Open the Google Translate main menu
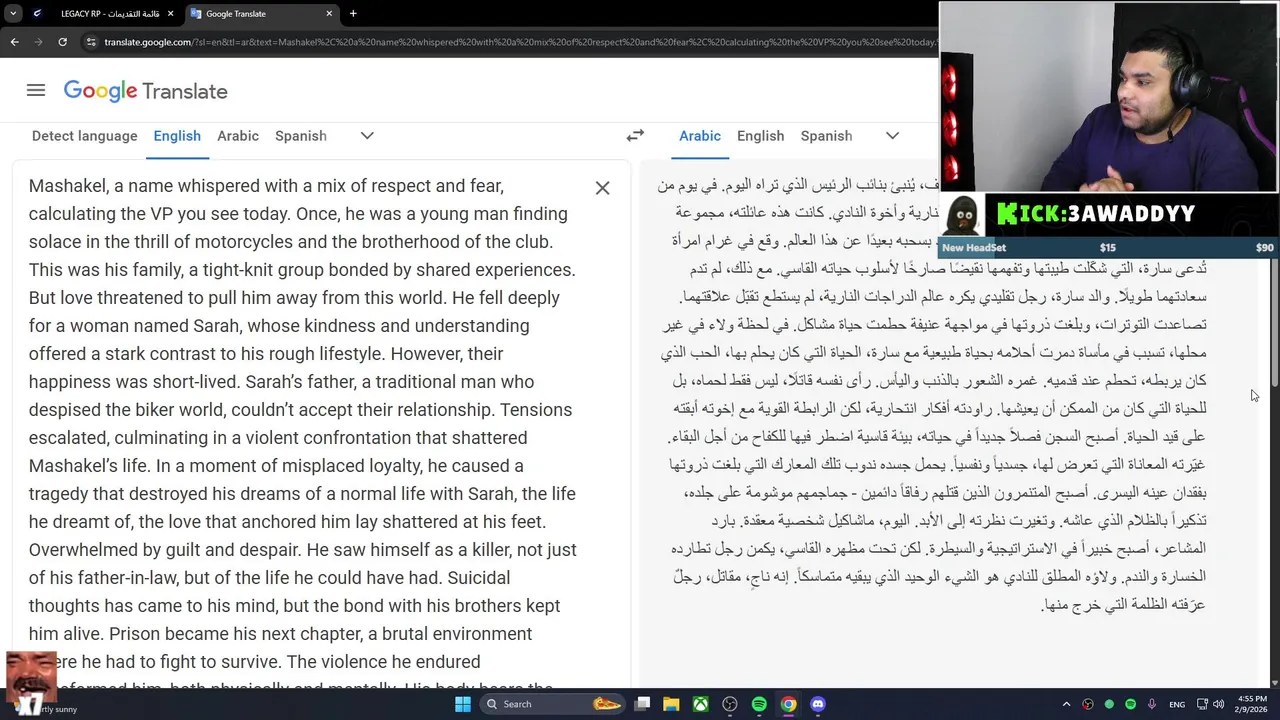The width and height of the screenshot is (1280, 720). 36,91
